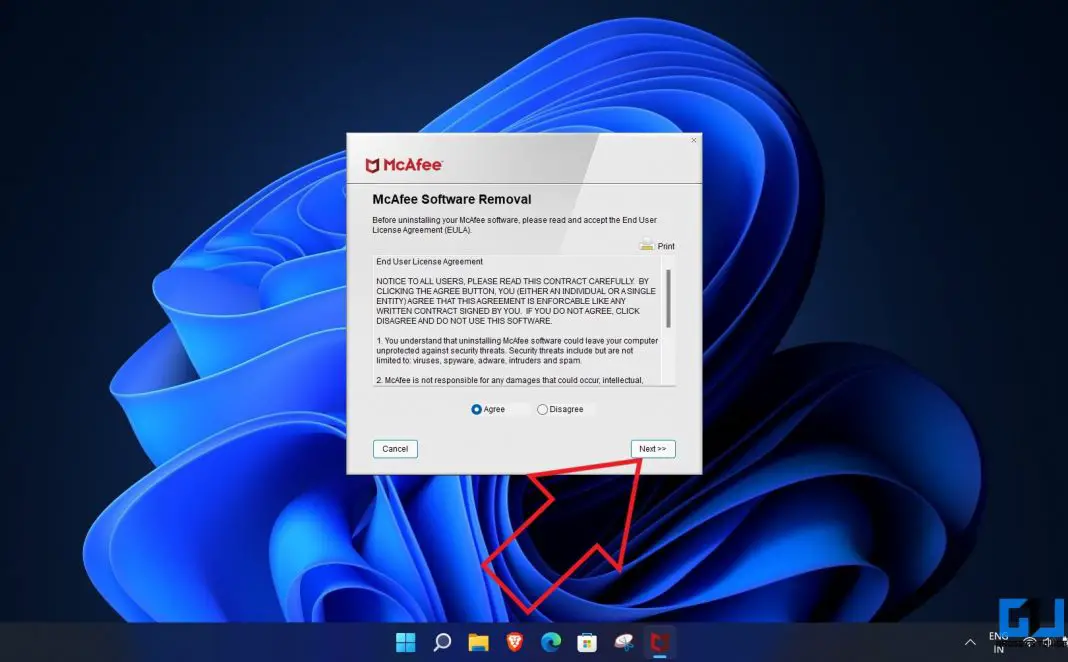Launch Microsoft Edge from the taskbar
Screen dimensions: 1068x662
point(551,642)
